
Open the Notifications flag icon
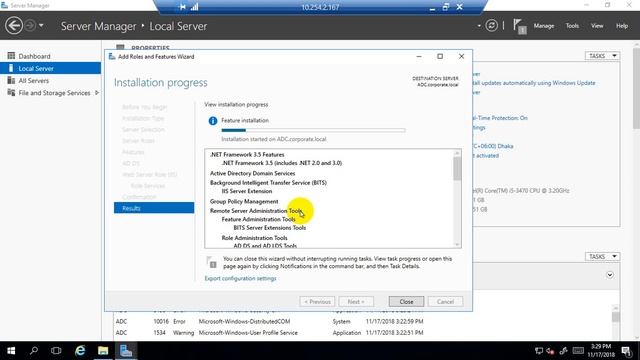point(519,26)
